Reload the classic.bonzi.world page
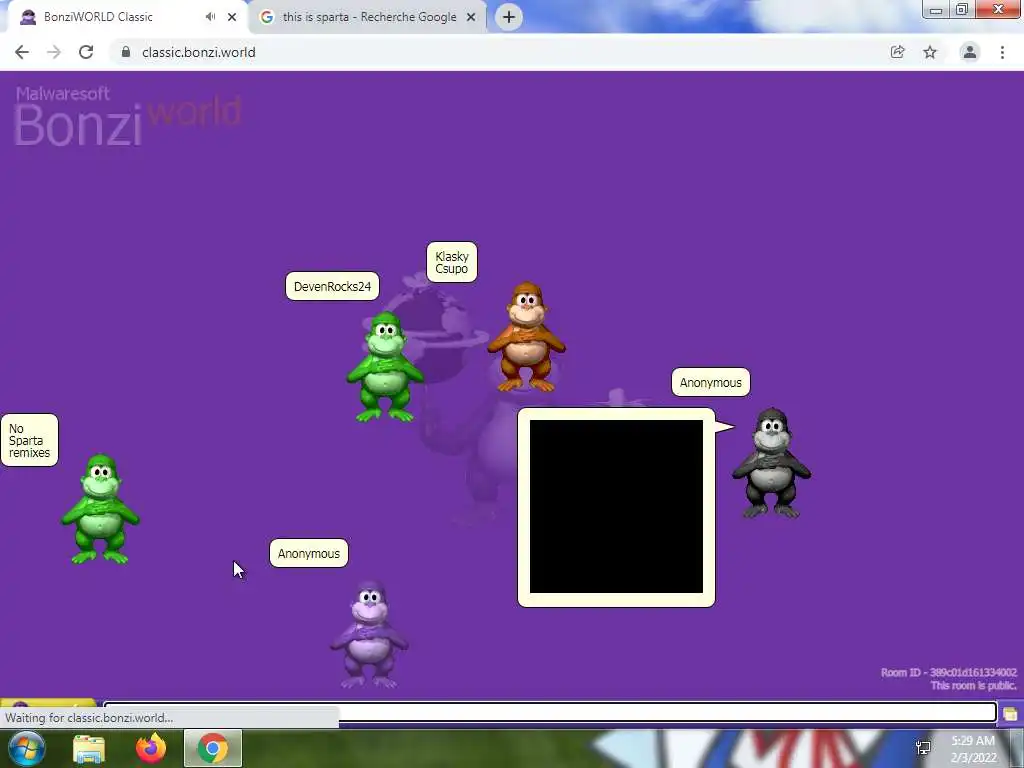Viewport: 1024px width, 768px height. [x=86, y=52]
